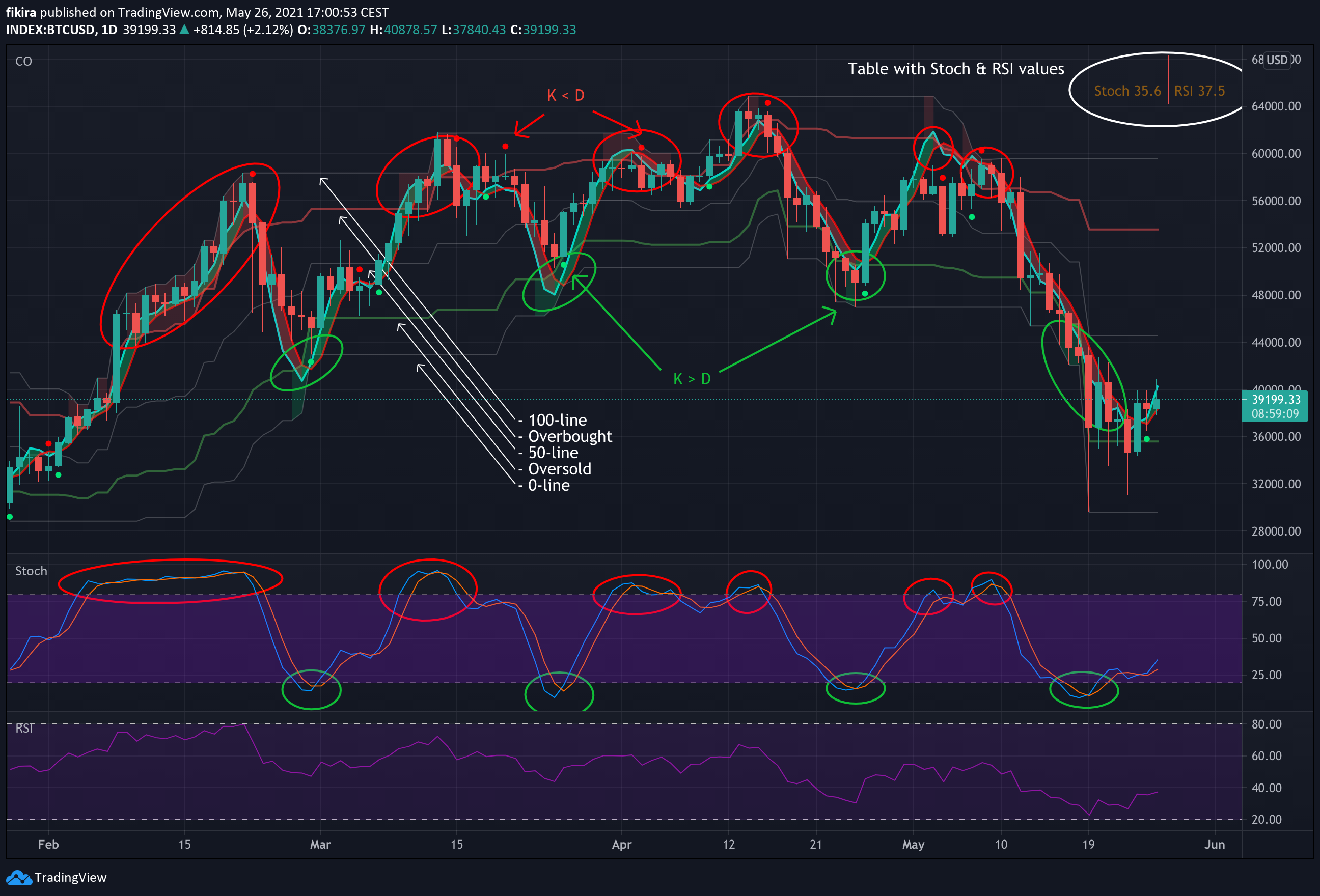This screenshot has height=896, width=1320.
Task: Click the 56000.00 price axis label
Action: click(1276, 201)
